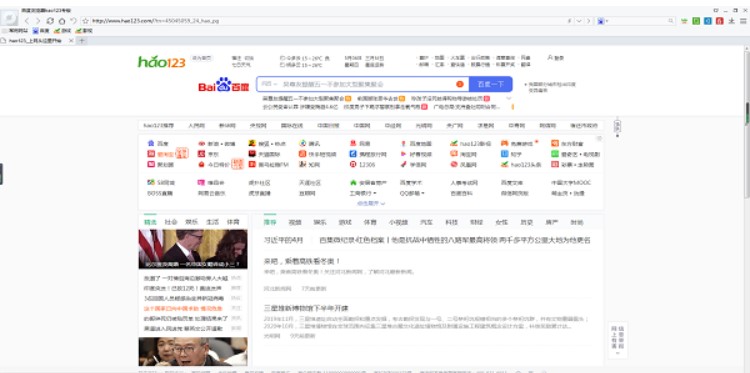Open the 中国网 link in news bar
Viewport: 750px width, 373px height.
[x=362, y=126]
